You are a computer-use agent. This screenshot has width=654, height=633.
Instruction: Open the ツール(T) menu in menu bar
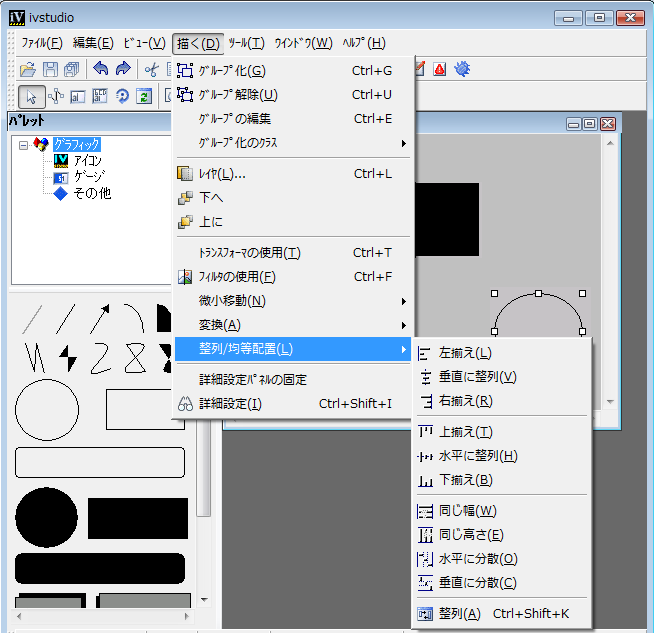246,43
